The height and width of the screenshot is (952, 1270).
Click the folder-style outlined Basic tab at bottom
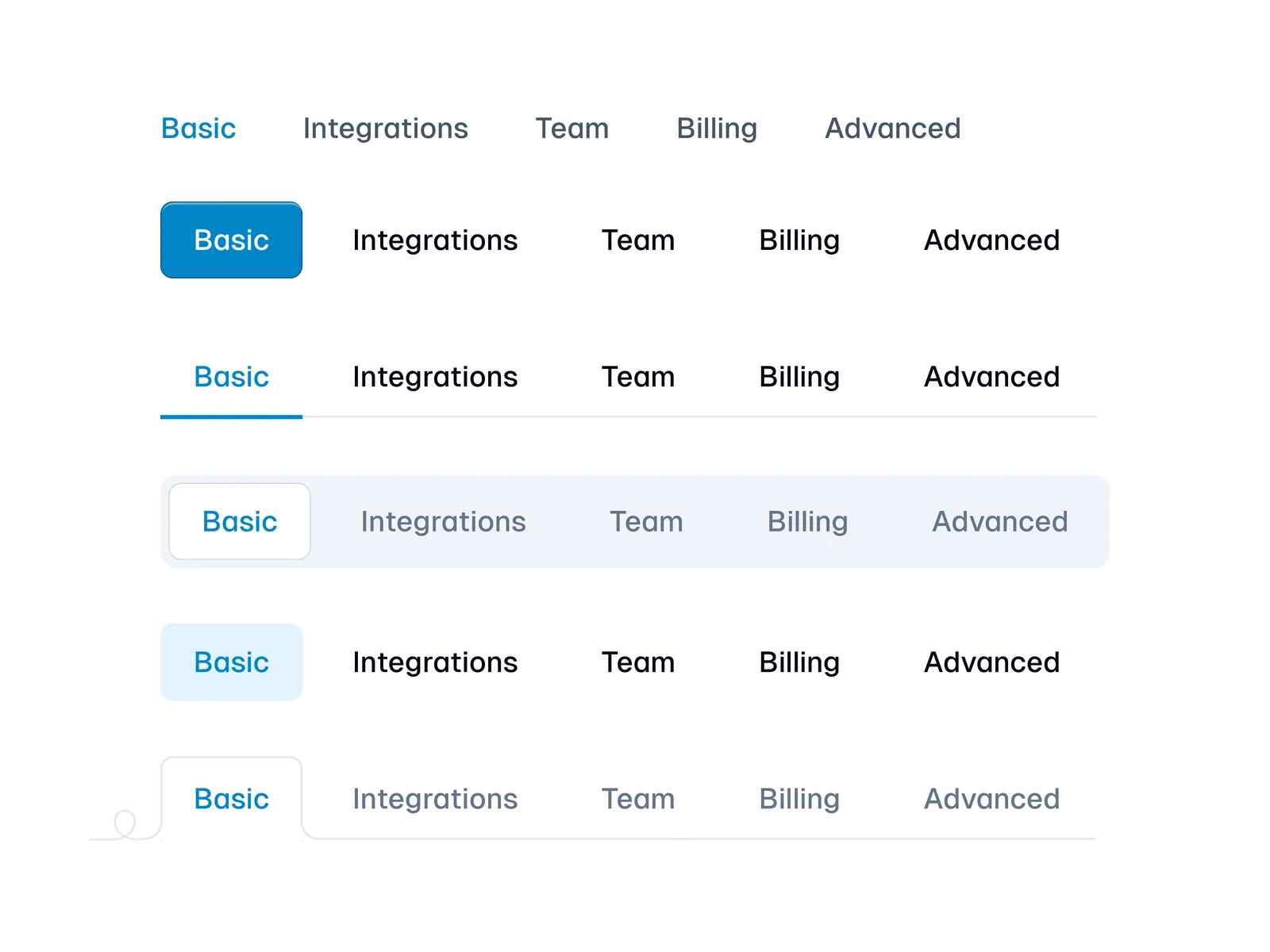[x=231, y=799]
